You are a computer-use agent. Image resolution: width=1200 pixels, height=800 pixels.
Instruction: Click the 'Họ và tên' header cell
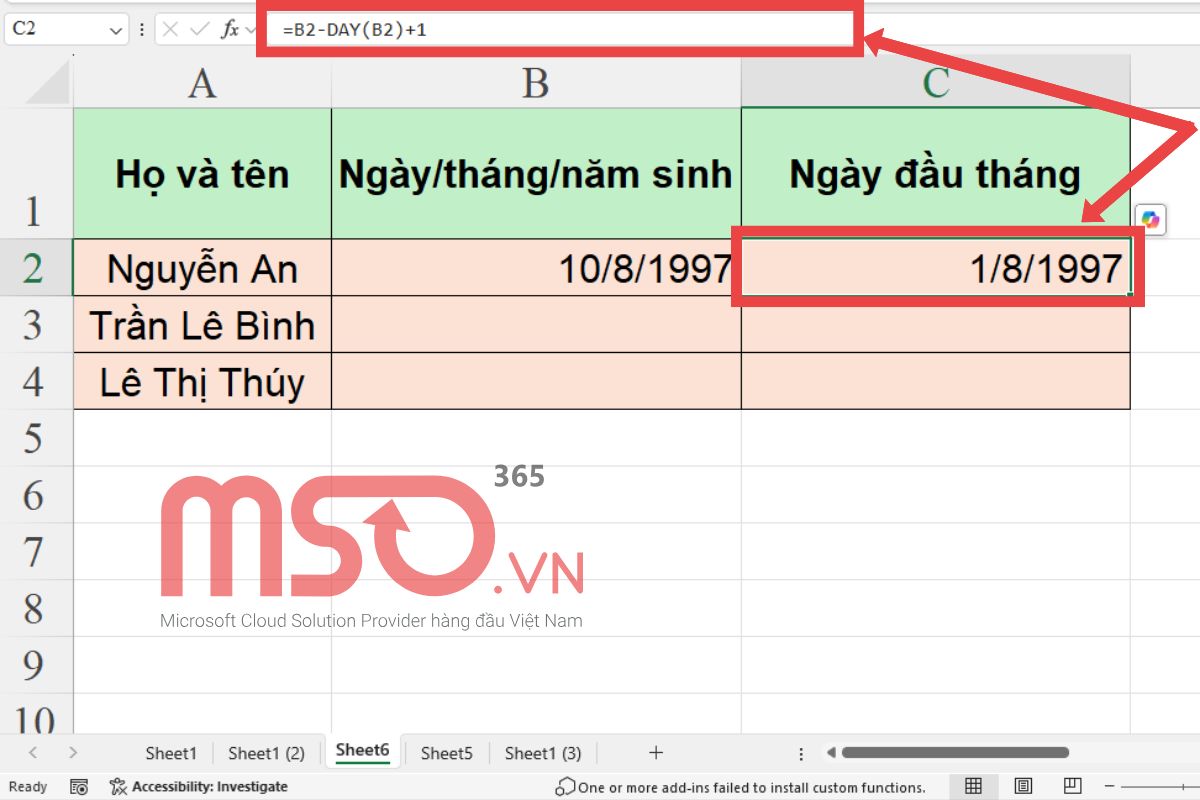click(x=202, y=173)
